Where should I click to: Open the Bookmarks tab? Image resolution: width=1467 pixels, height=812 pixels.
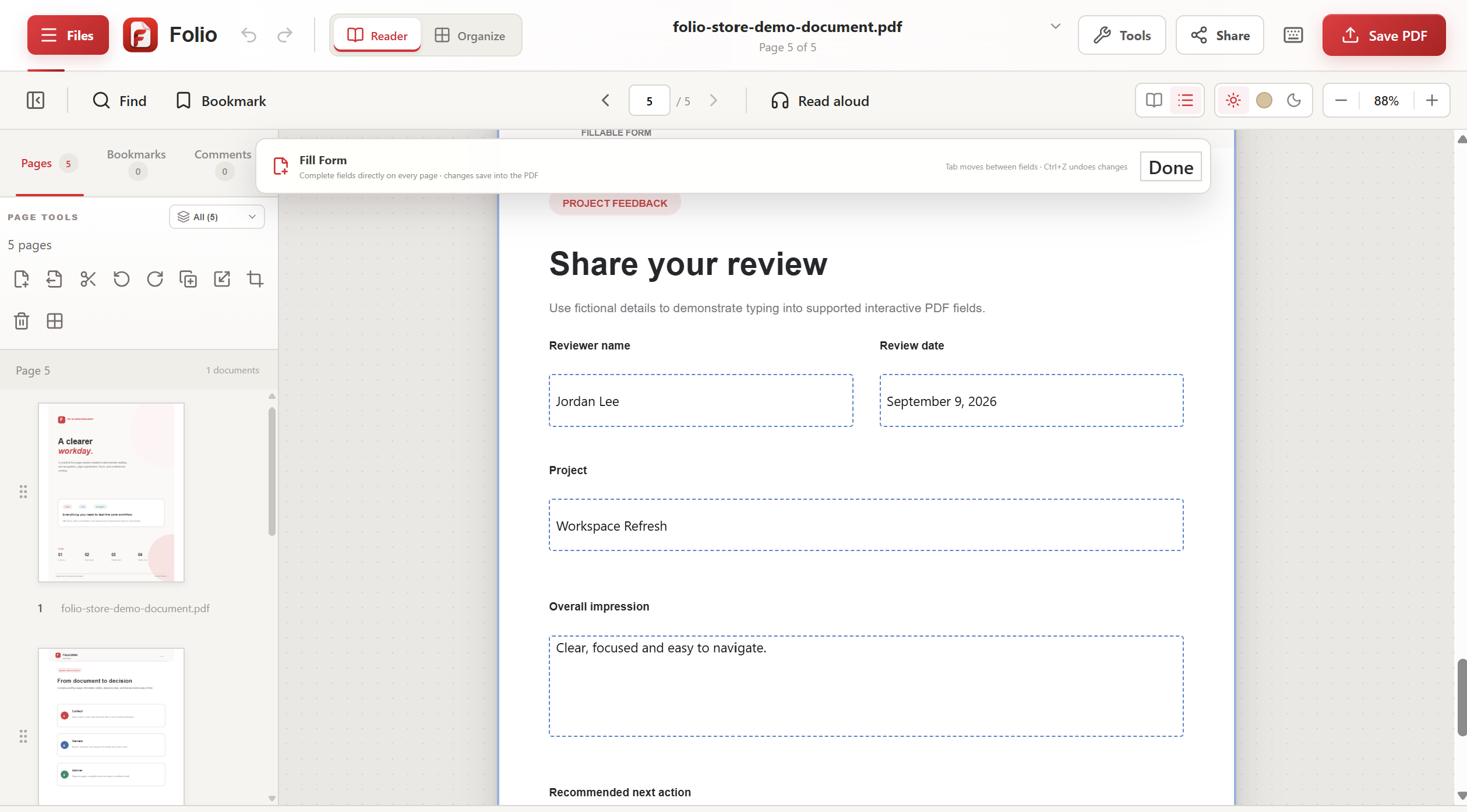136,163
